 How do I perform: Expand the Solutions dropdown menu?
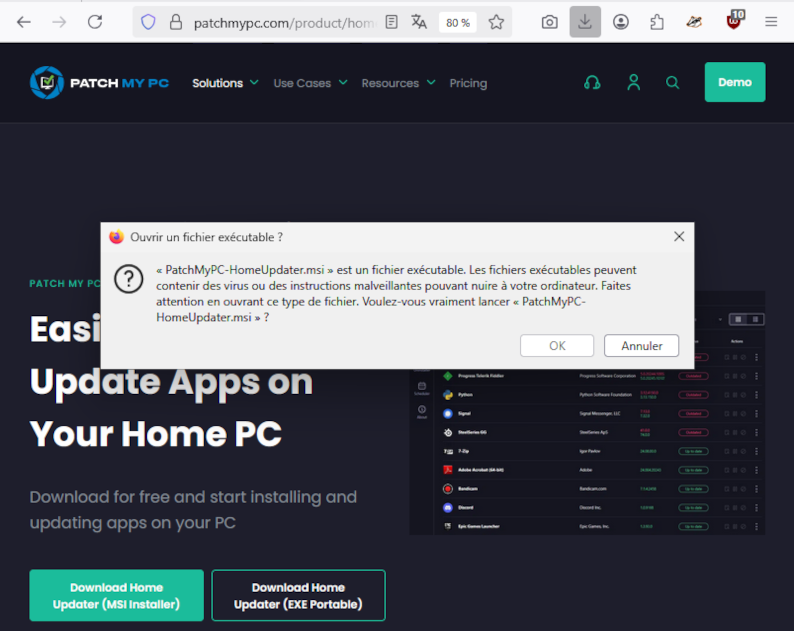pos(225,83)
